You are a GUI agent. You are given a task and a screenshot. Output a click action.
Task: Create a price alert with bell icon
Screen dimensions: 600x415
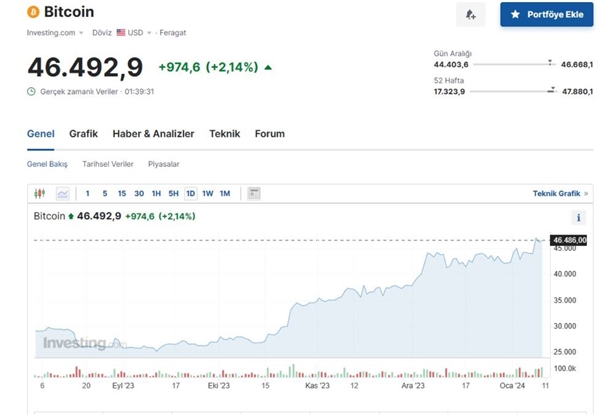(471, 15)
